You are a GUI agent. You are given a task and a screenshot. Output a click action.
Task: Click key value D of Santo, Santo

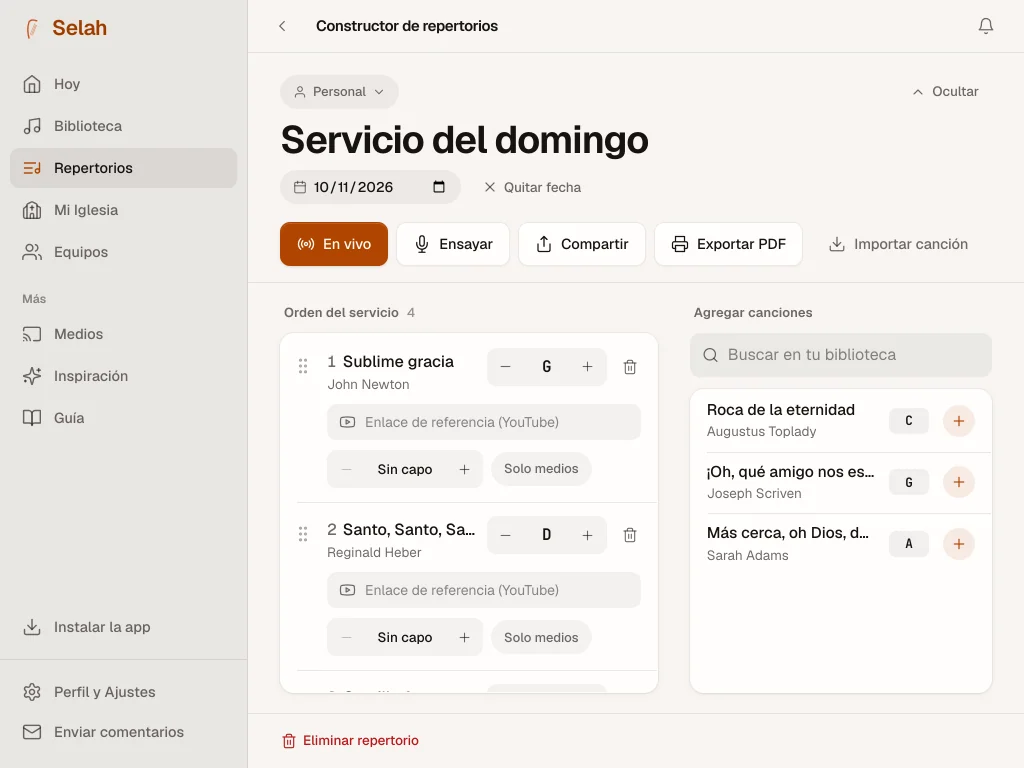pos(547,536)
